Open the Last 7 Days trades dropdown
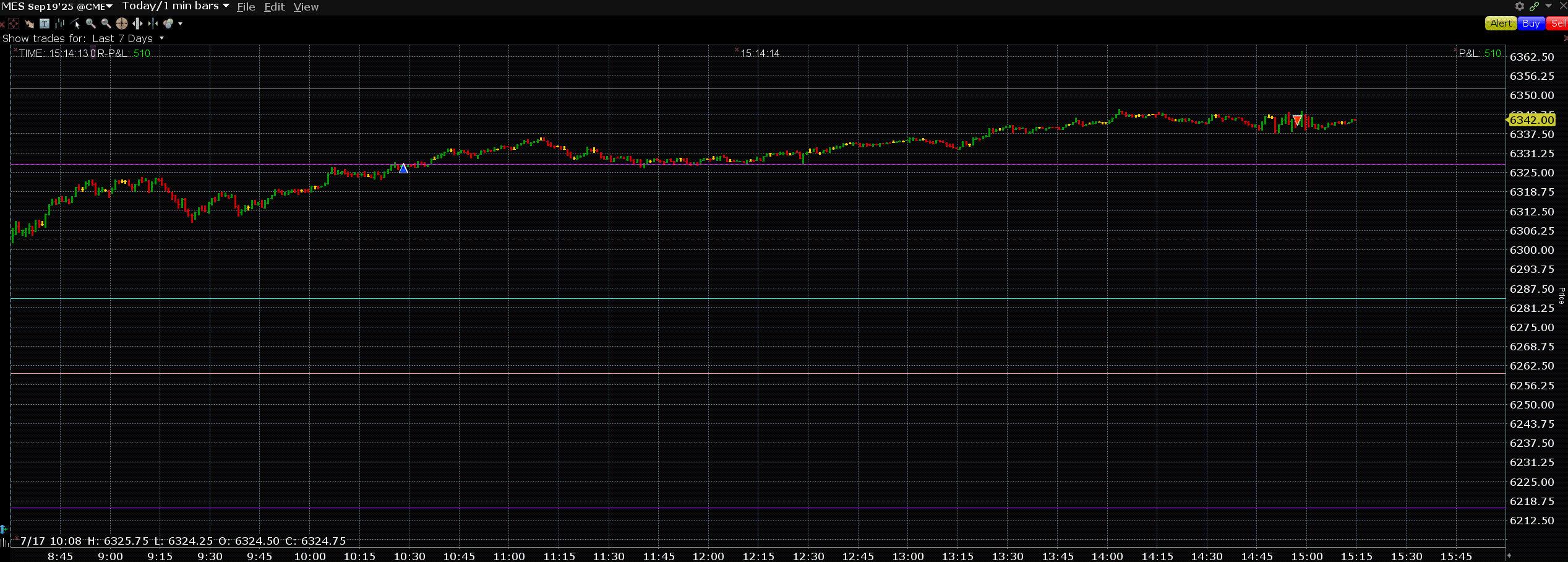 tap(128, 38)
